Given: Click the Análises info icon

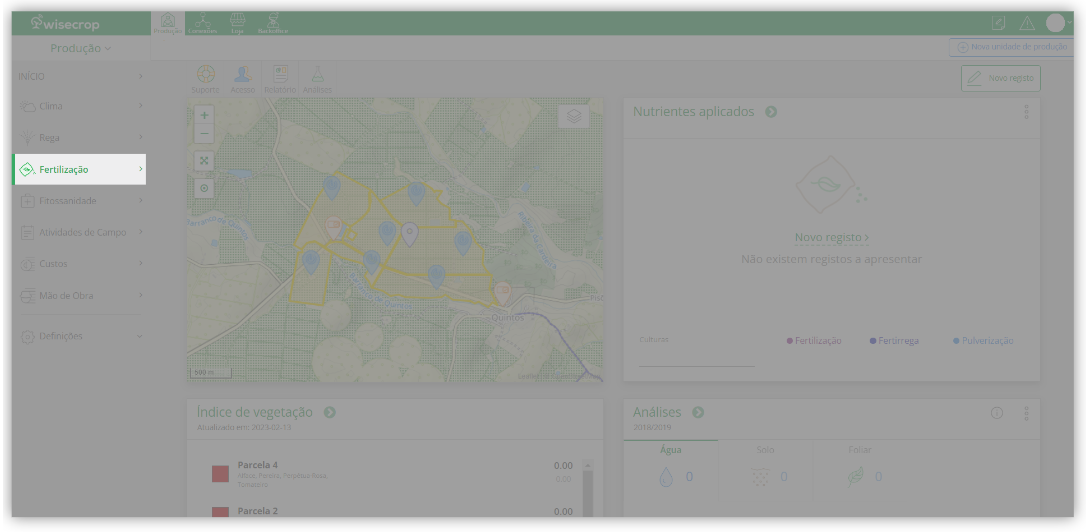Looking at the screenshot, I should pos(997,414).
